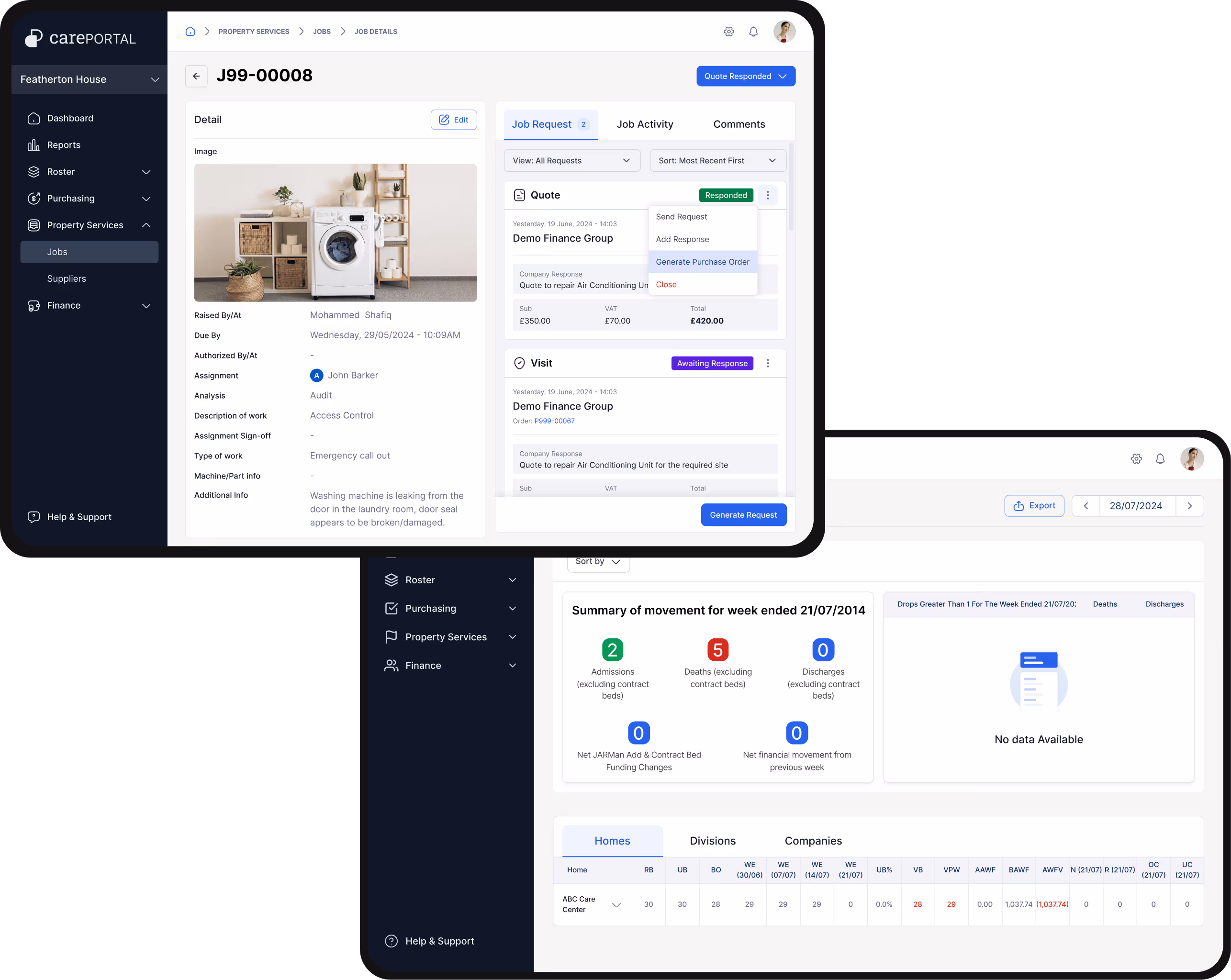This screenshot has width=1231, height=980.
Task: Switch to the Job Activity tab
Action: [645, 124]
